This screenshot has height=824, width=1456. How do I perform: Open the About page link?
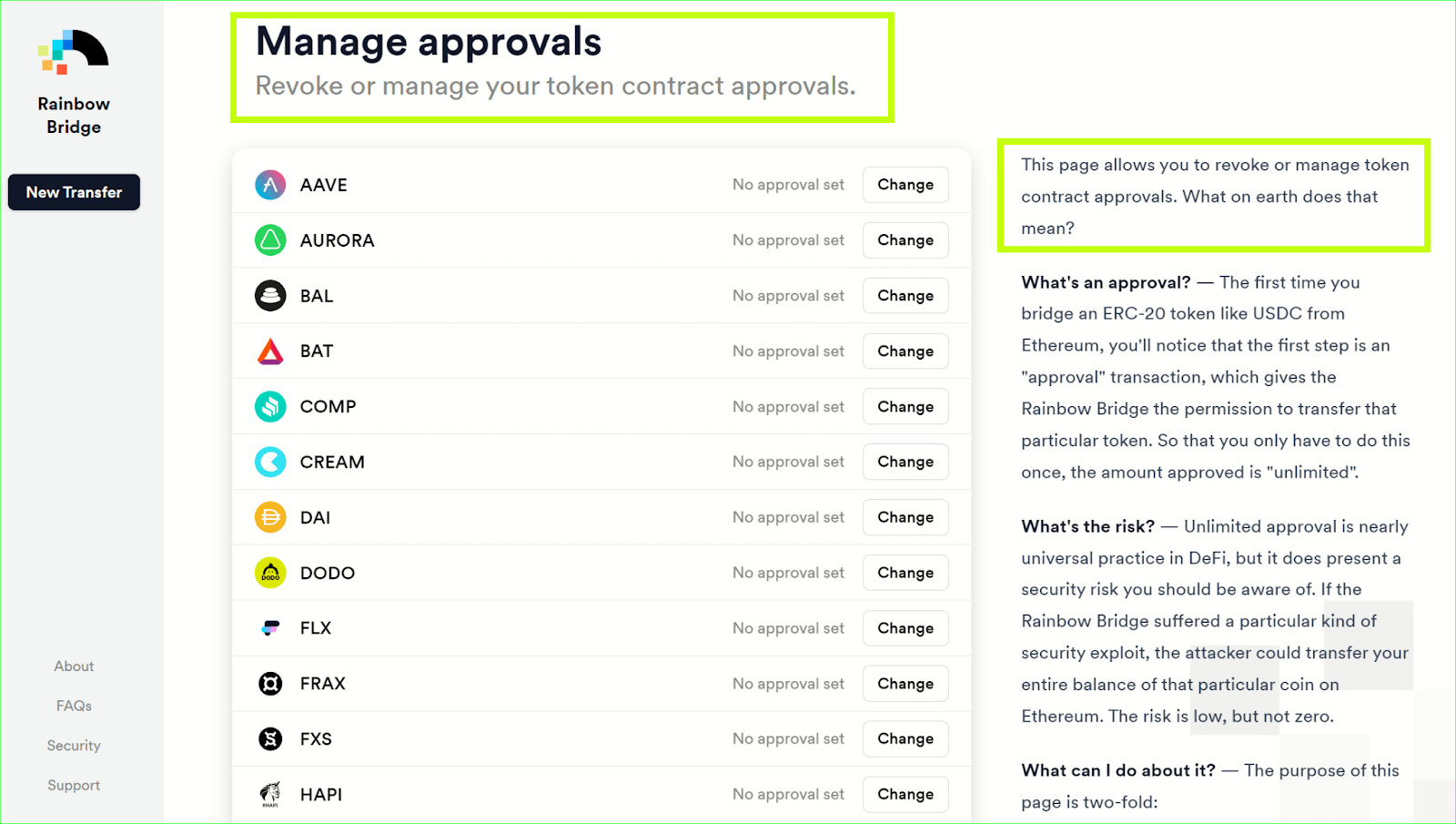(74, 666)
